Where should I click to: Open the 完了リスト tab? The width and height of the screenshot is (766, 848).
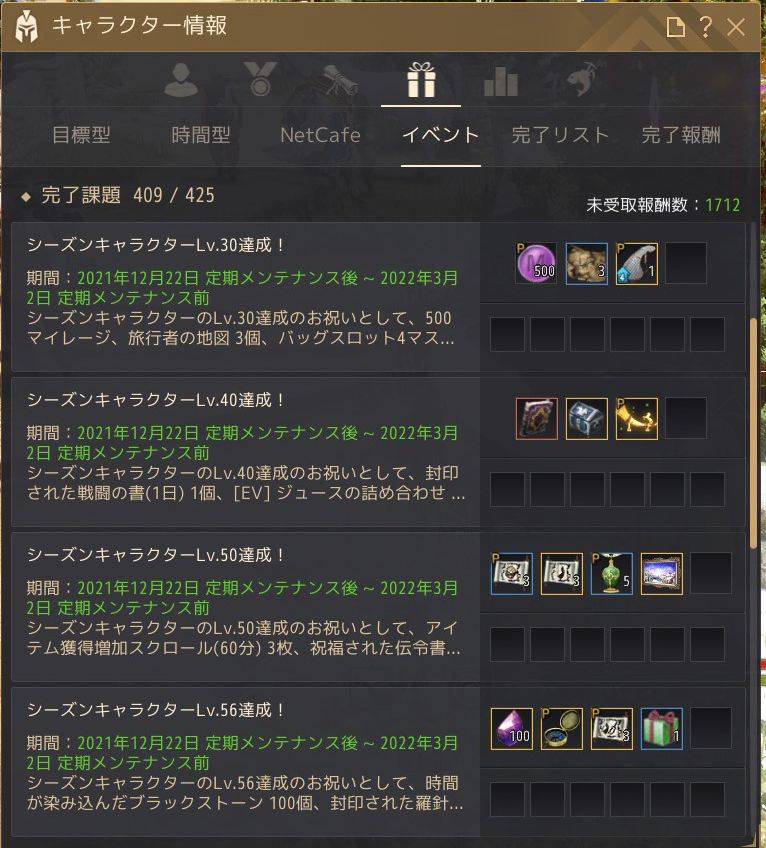point(560,135)
